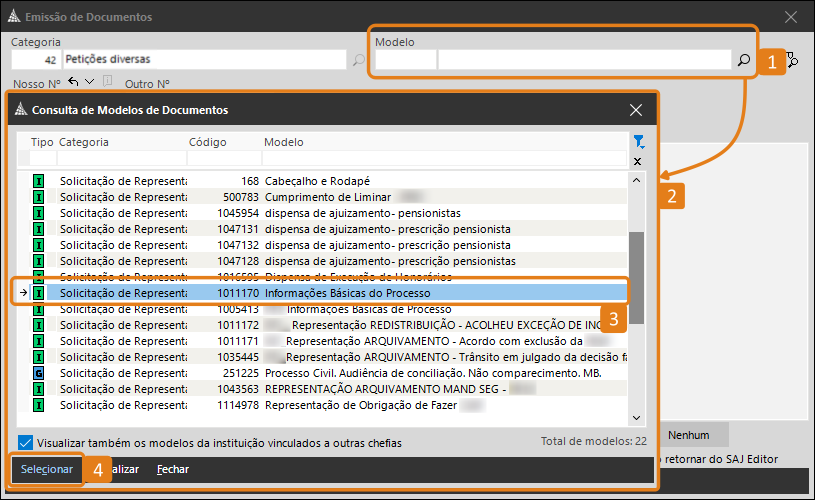Image resolution: width=815 pixels, height=500 pixels.
Task: Click type icon of Cabeçalho e Rodapé row
Action: 38,181
